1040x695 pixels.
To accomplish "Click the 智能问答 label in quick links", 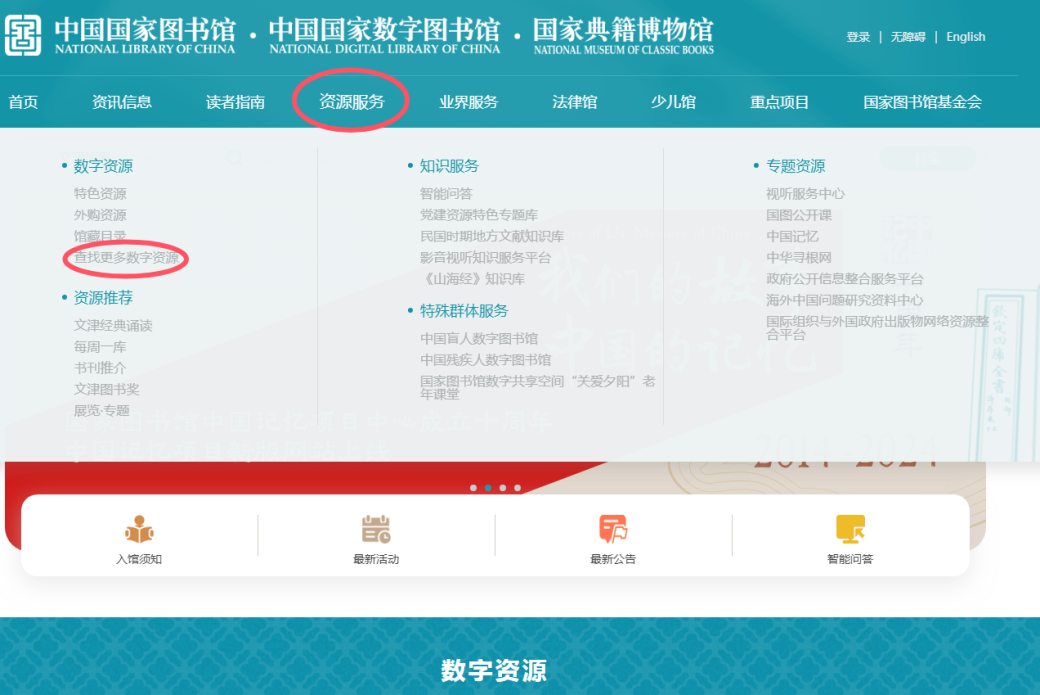I will click(x=850, y=559).
